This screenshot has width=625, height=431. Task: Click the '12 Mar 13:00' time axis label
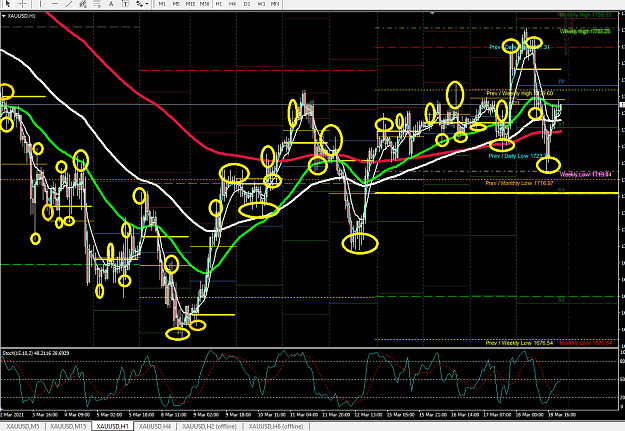click(x=368, y=415)
